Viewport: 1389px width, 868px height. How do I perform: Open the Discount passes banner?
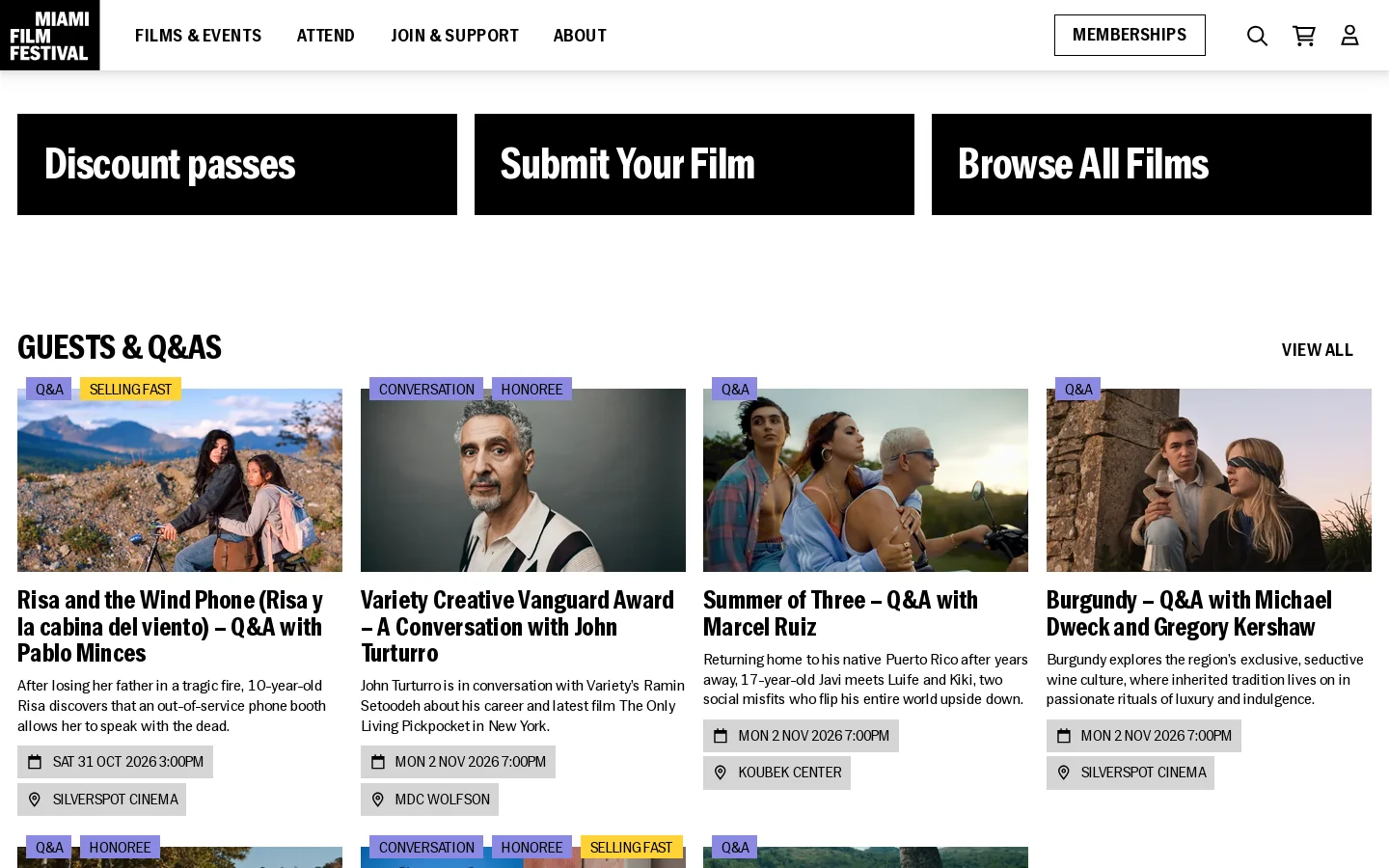tap(237, 164)
